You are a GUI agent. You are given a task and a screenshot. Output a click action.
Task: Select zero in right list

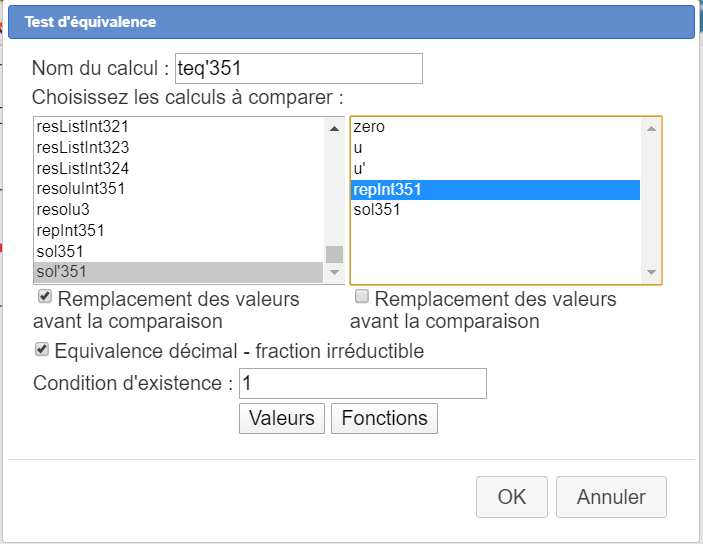tap(369, 127)
